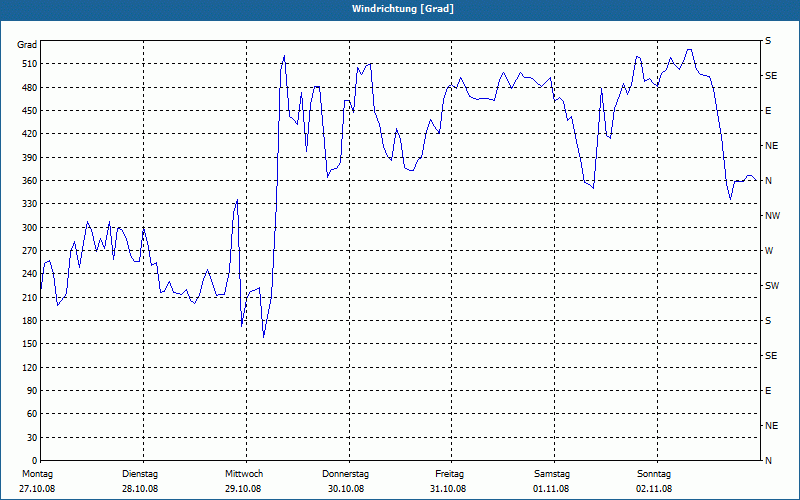Click the date 31.10.08
Viewport: 800px width, 500px height.
point(448,489)
